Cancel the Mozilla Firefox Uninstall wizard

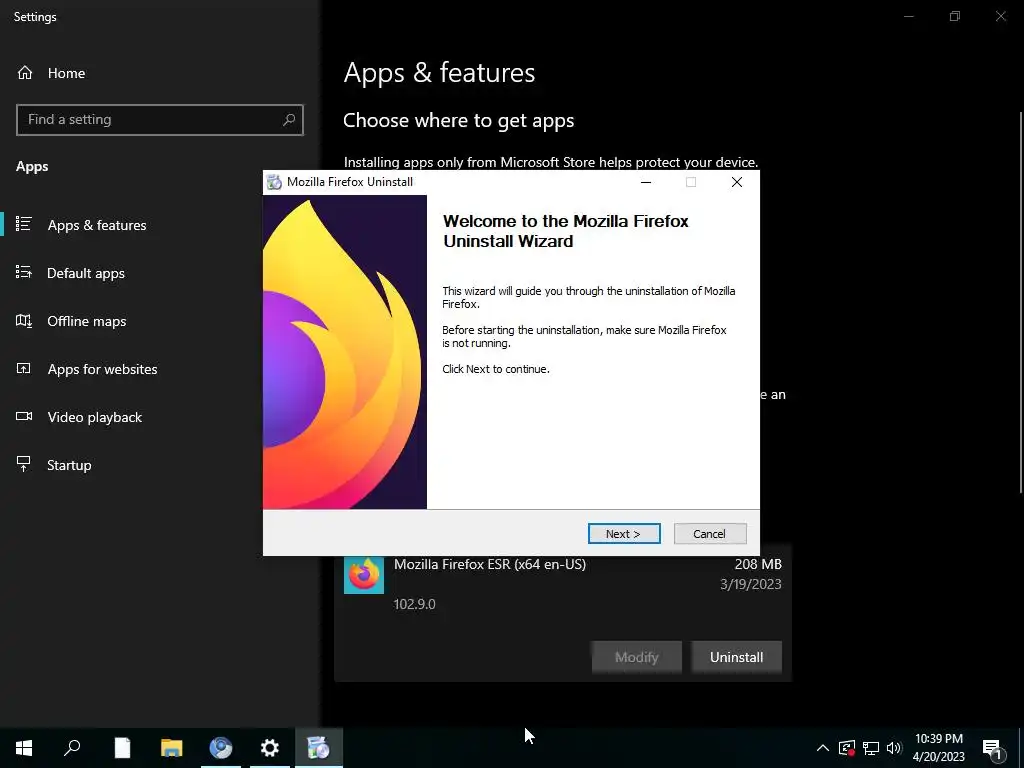pyautogui.click(x=710, y=534)
